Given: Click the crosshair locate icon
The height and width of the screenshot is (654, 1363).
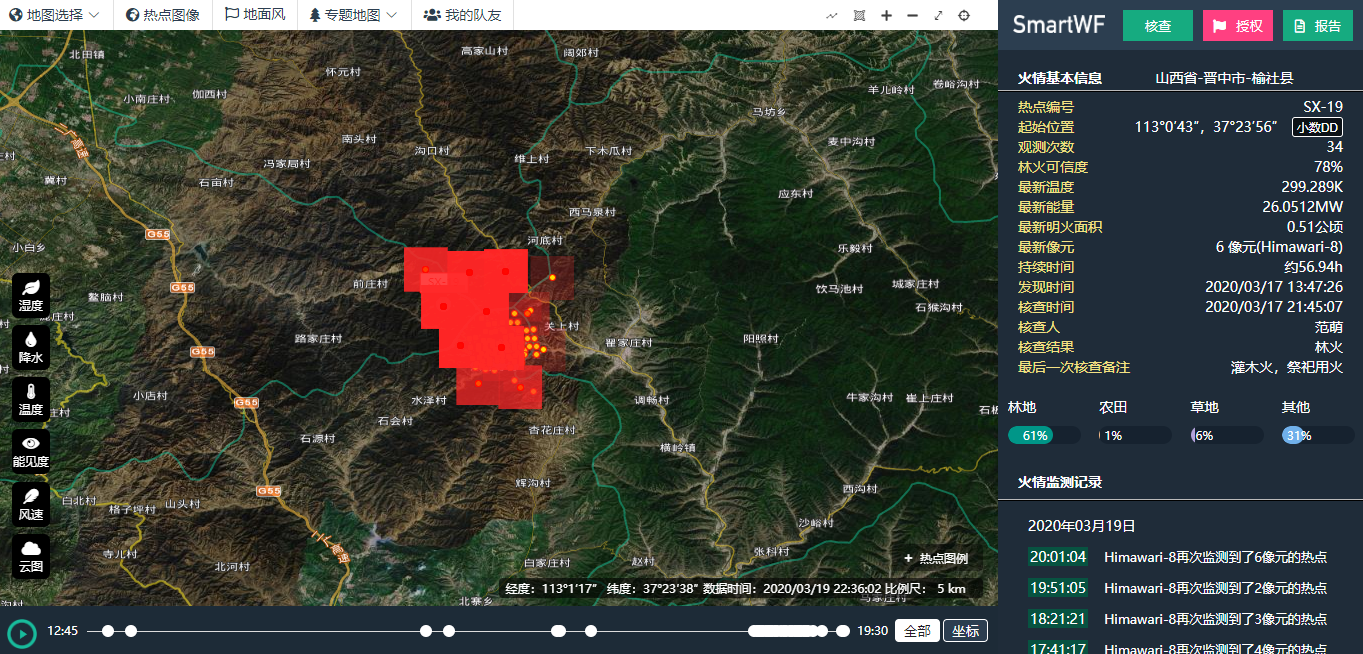Looking at the screenshot, I should (x=964, y=15).
